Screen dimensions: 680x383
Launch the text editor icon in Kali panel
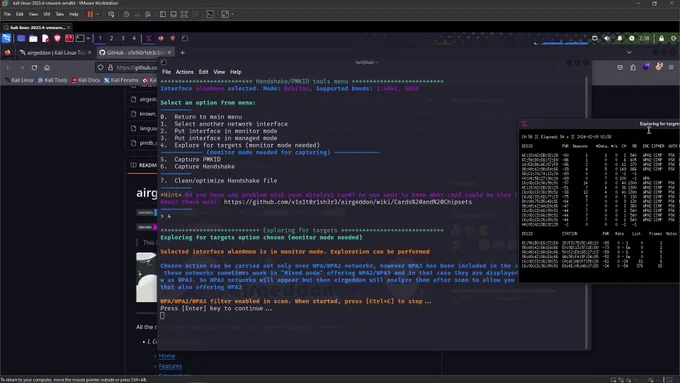tap(46, 38)
